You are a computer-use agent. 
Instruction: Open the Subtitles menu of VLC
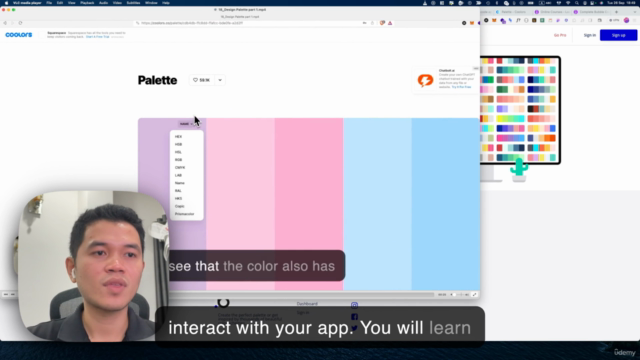click(x=133, y=3)
